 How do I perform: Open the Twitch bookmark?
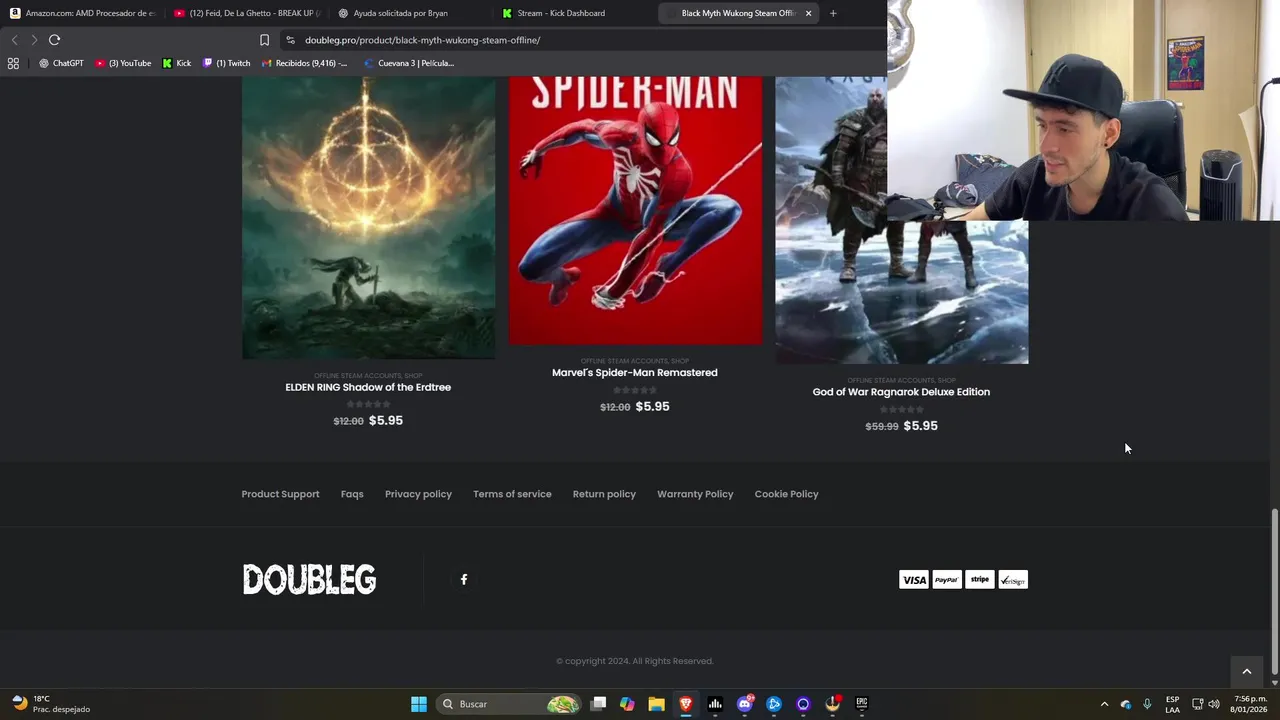[x=227, y=63]
